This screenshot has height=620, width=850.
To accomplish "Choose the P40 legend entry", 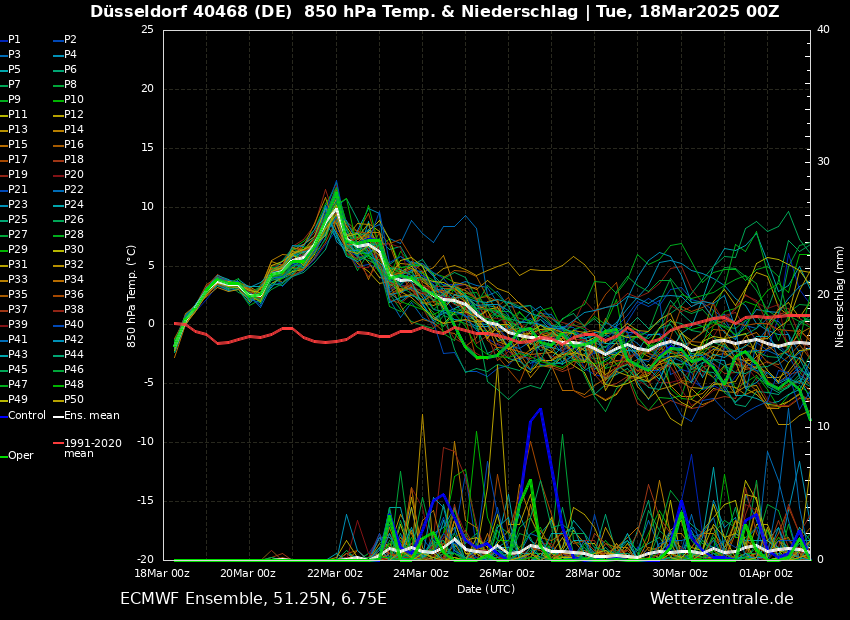I will (x=73, y=325).
